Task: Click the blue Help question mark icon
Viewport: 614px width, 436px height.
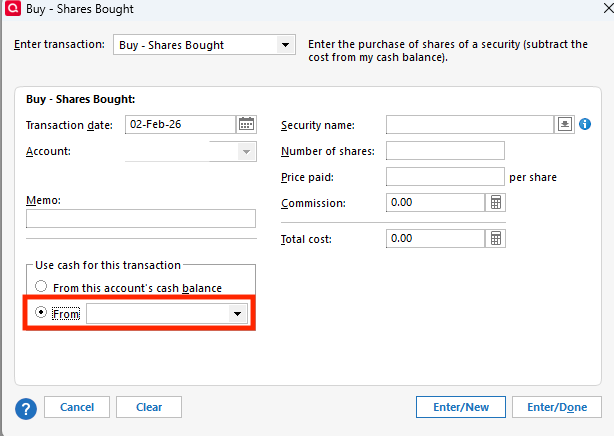Action: (26, 408)
